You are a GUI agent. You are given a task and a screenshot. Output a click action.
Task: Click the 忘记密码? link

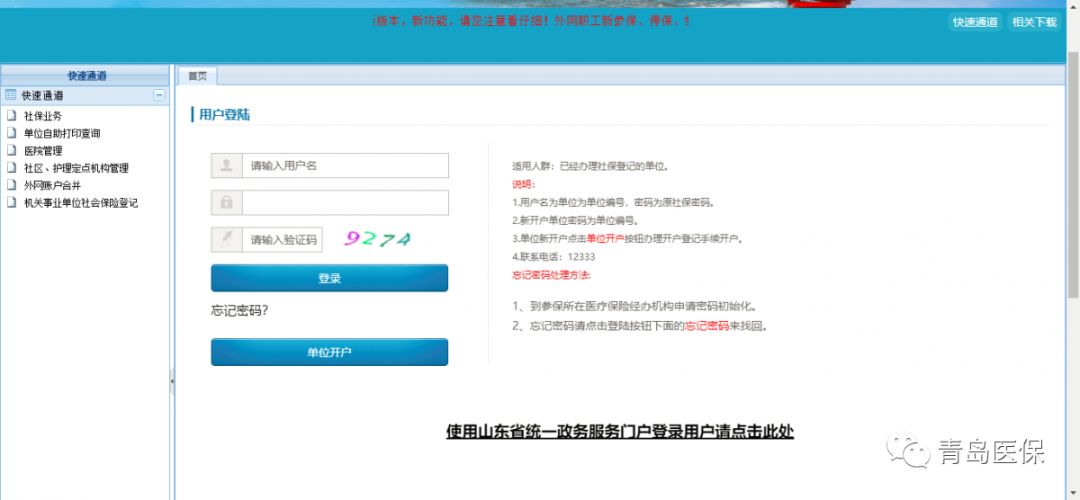240,311
